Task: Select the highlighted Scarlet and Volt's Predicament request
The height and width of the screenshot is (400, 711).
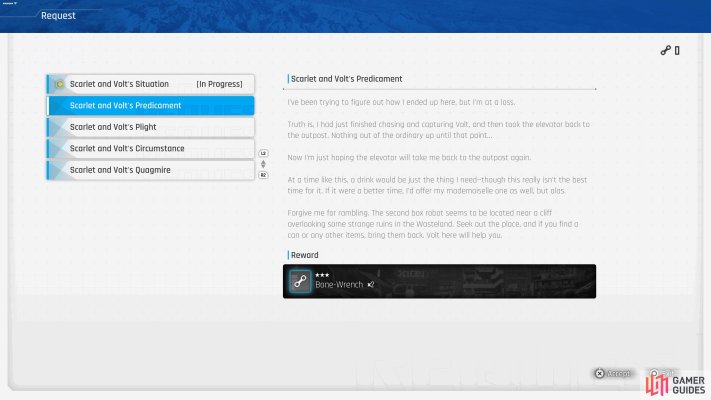Action: [x=151, y=105]
